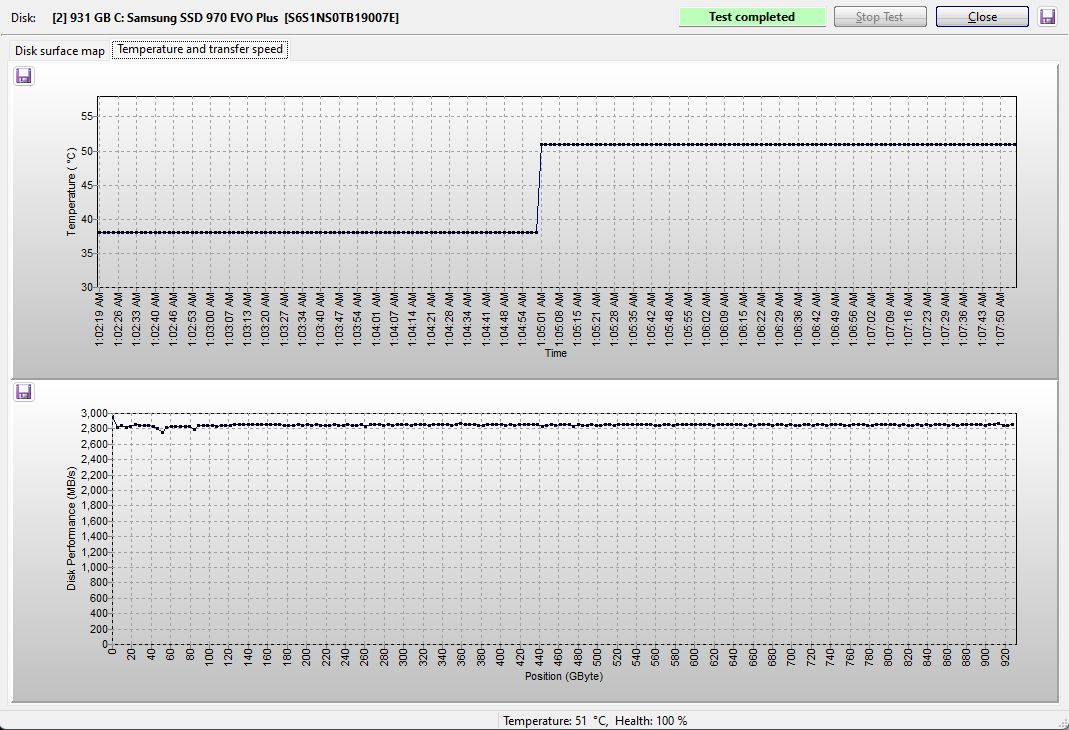Click the Time axis label under temperature chart
This screenshot has height=730, width=1069.
point(555,353)
